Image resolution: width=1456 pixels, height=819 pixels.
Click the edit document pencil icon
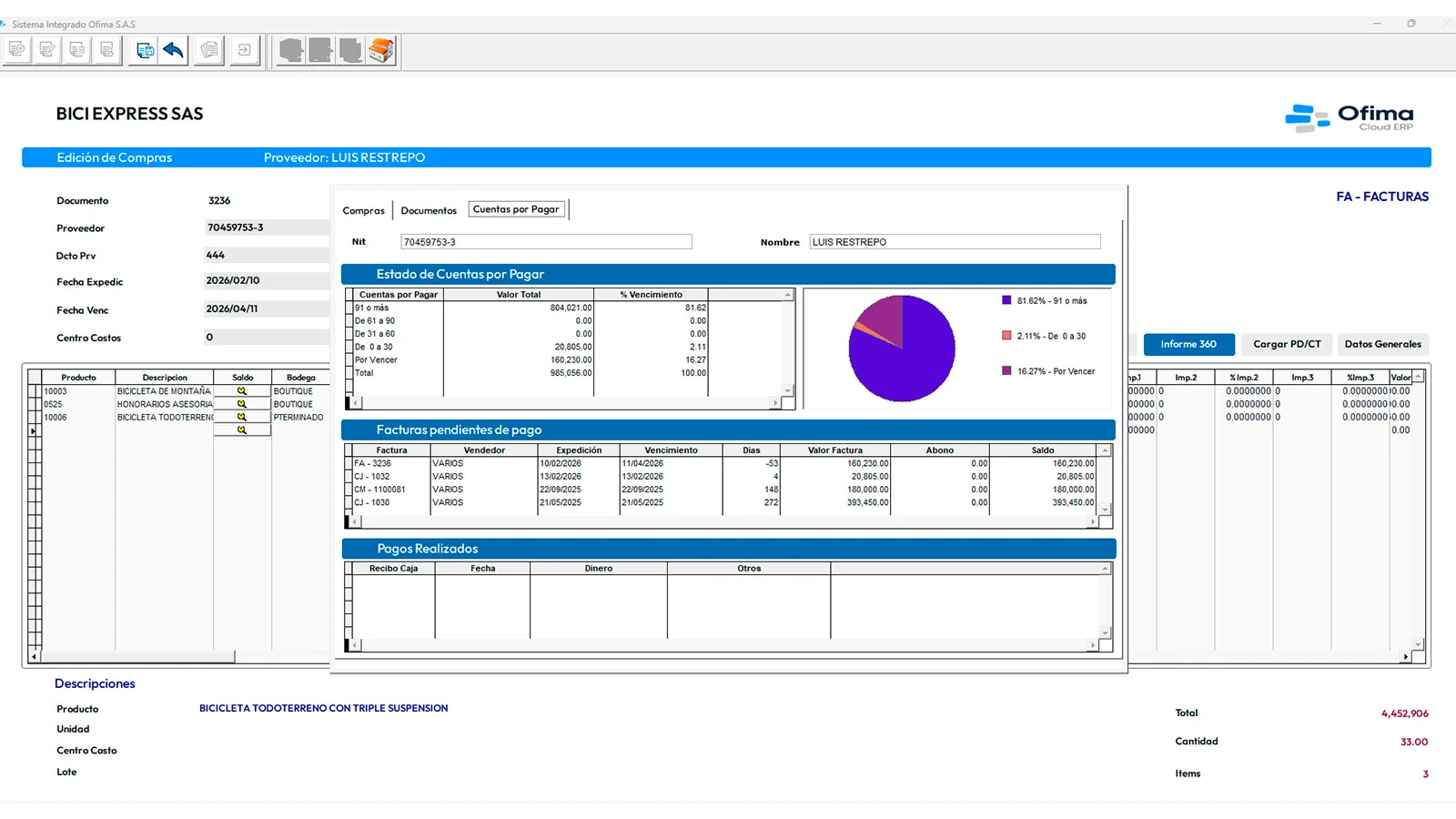point(47,50)
